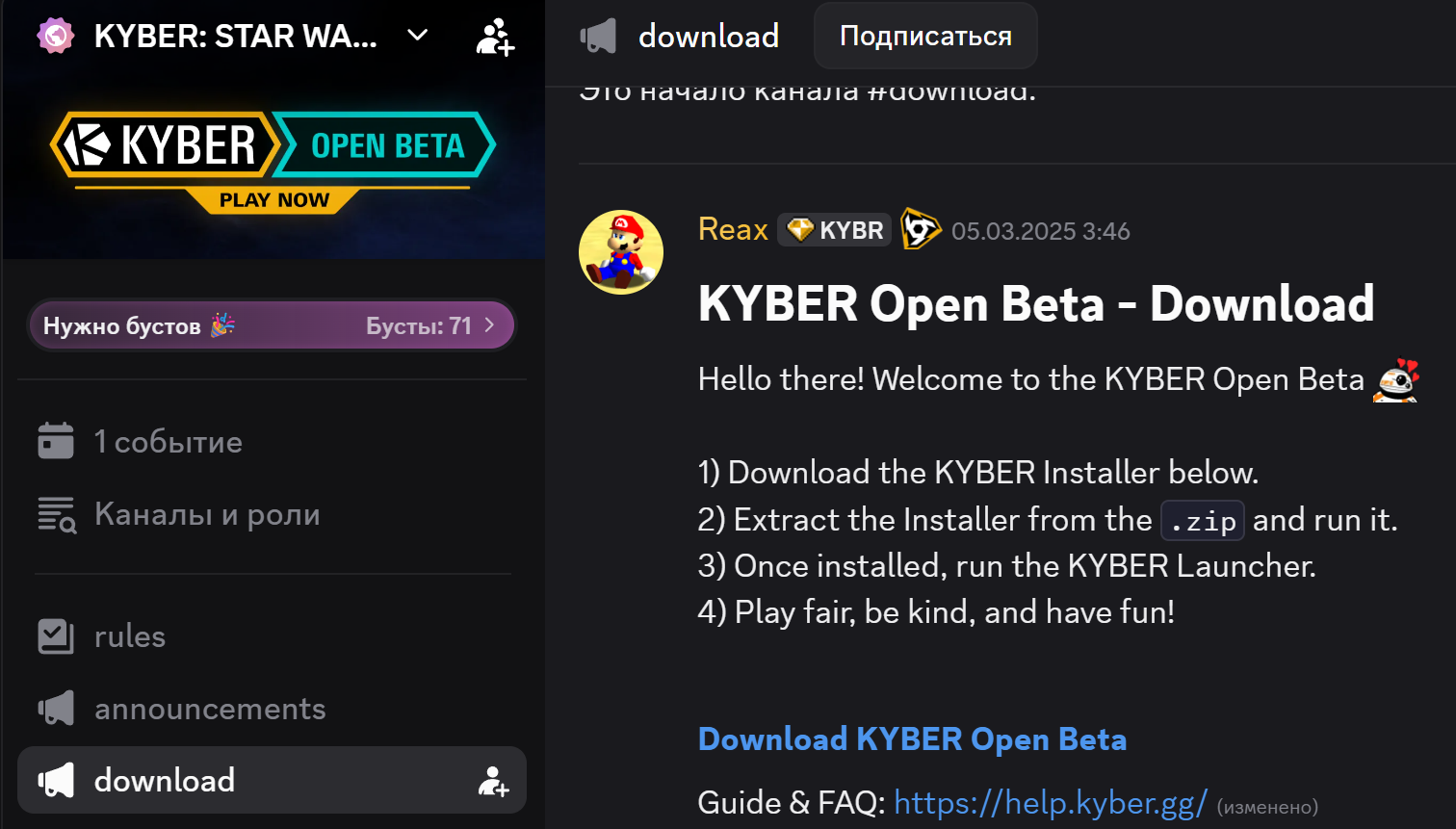Click the download channel title in header
The width and height of the screenshot is (1456, 829).
[x=709, y=37]
